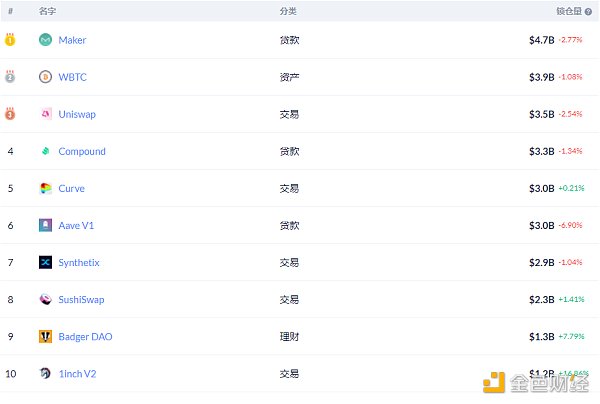The width and height of the screenshot is (600, 404).
Task: Sort by the 分类 column header
Action: click(x=288, y=11)
